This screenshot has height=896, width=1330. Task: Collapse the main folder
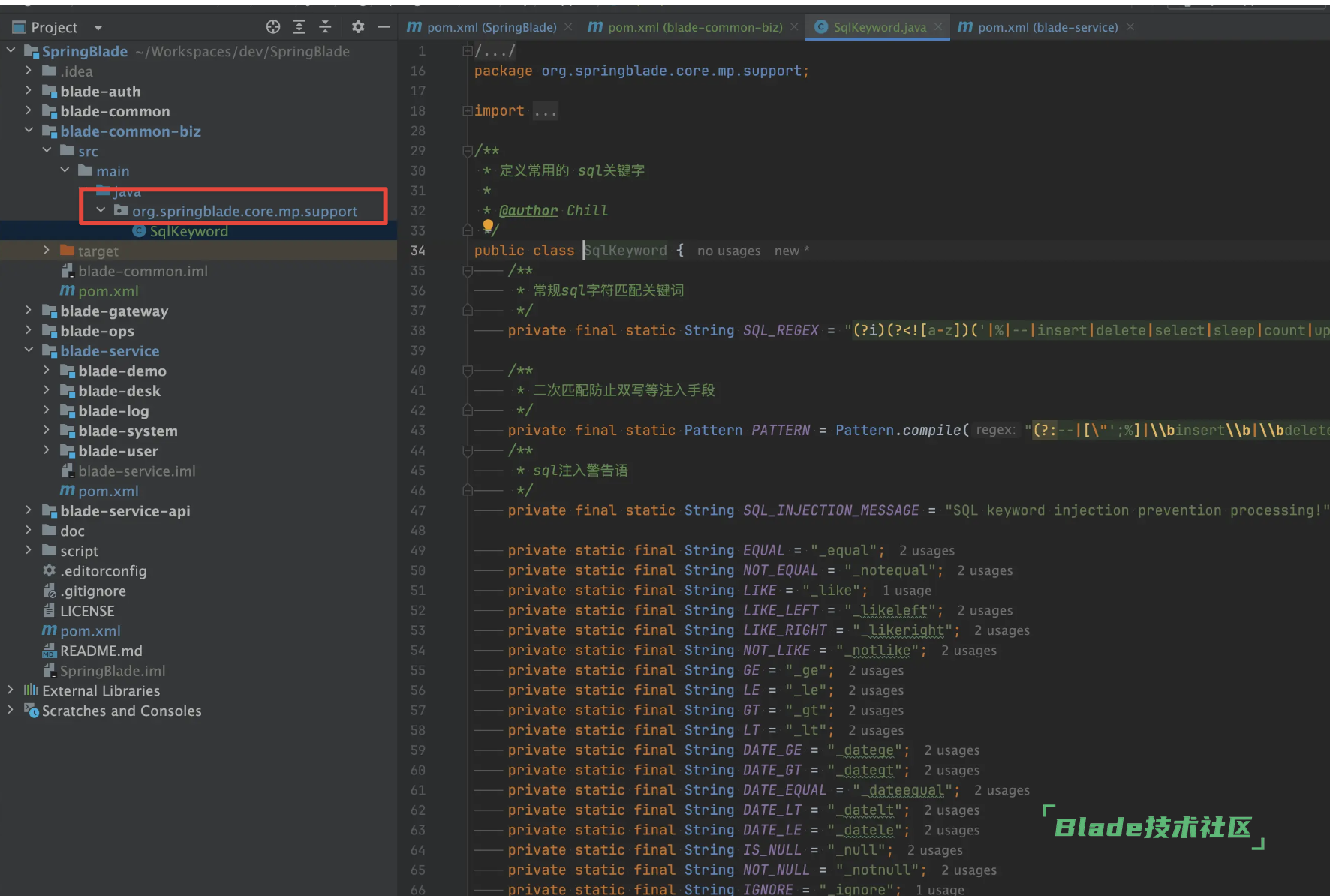click(65, 170)
